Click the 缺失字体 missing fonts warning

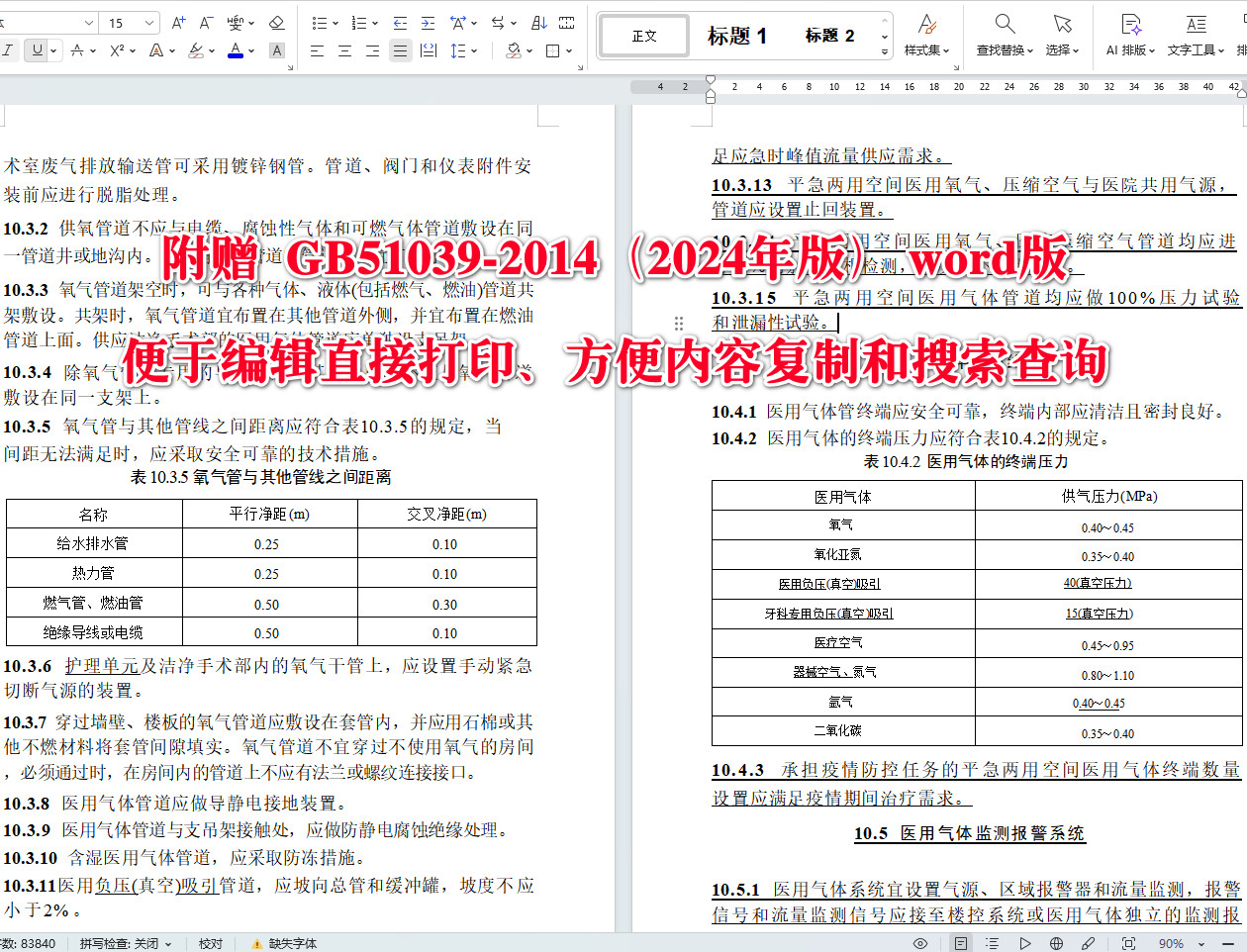pos(285,944)
